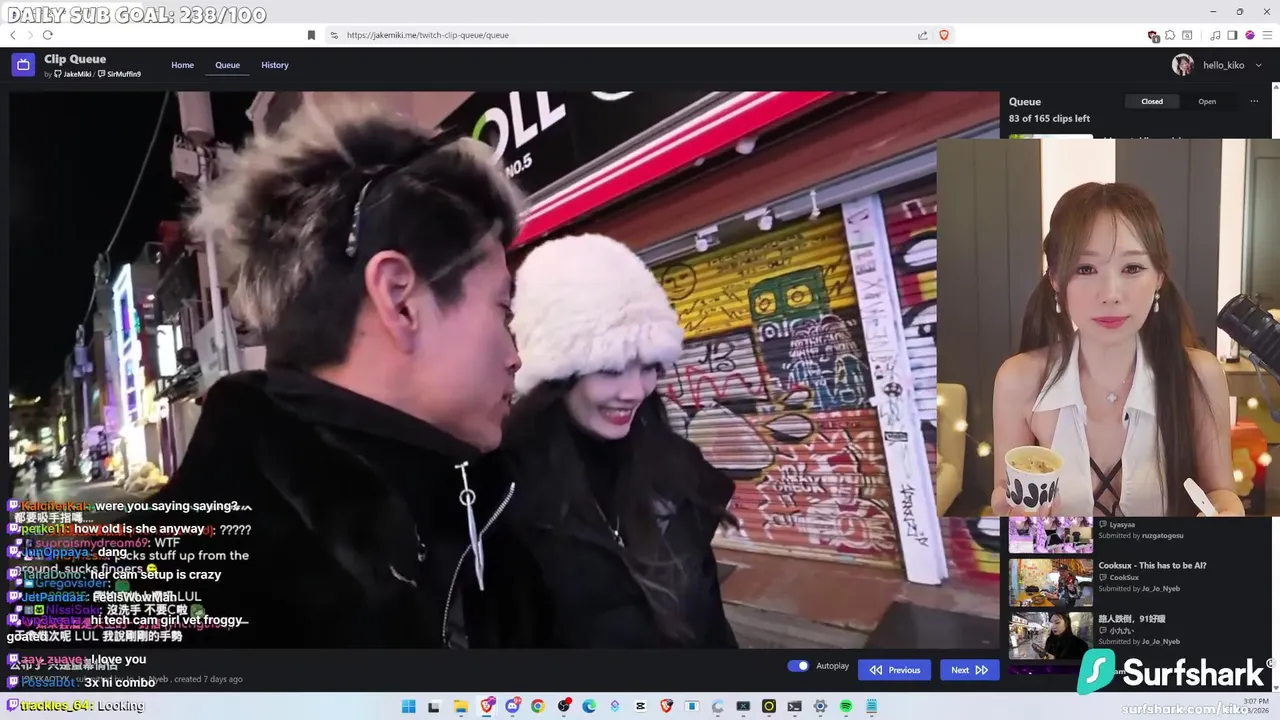Screen dimensions: 1280x720
Task: Reload the page with the refresh icon
Action: [x=47, y=35]
